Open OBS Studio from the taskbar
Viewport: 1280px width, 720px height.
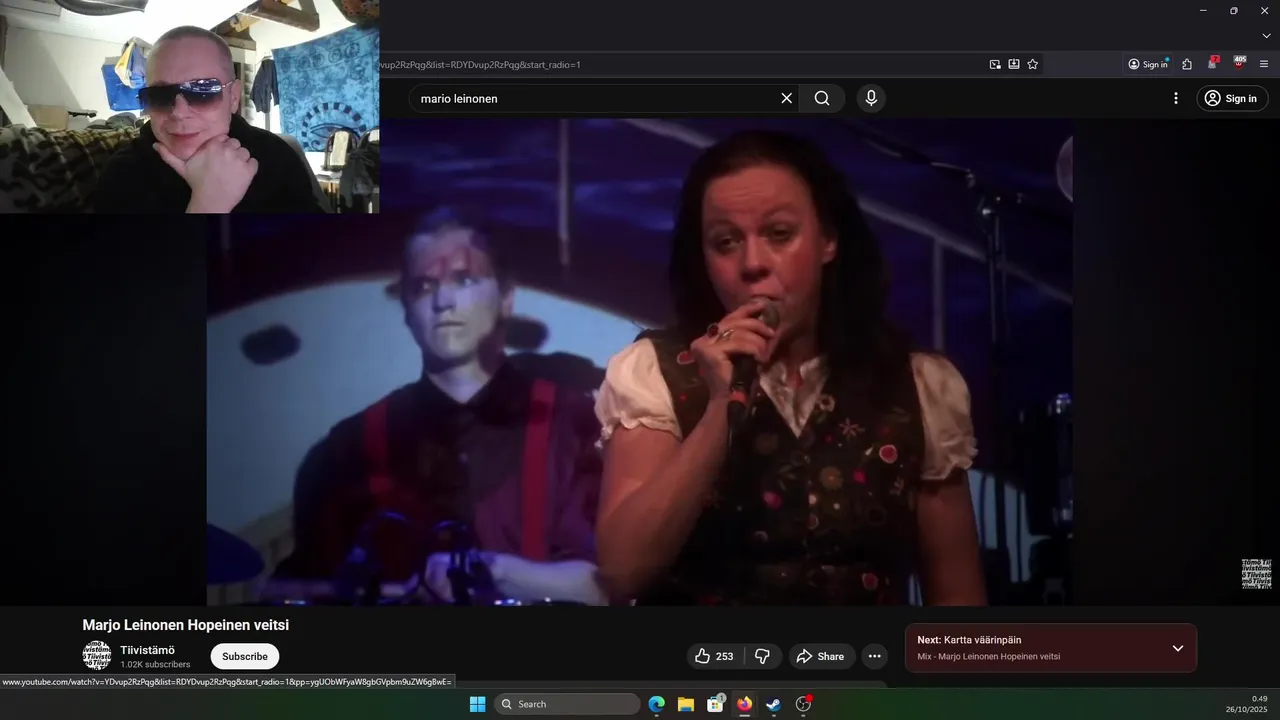(x=803, y=704)
